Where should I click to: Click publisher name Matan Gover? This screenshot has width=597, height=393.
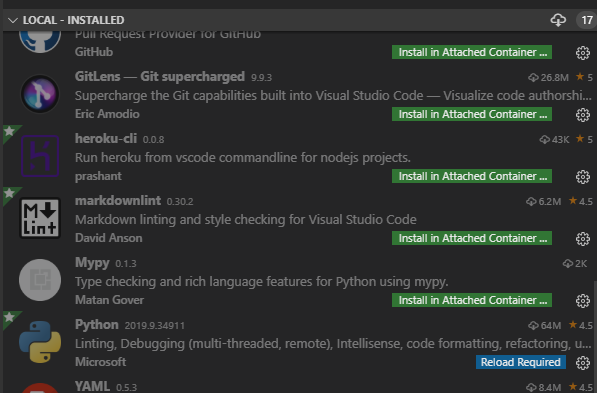[x=109, y=300]
